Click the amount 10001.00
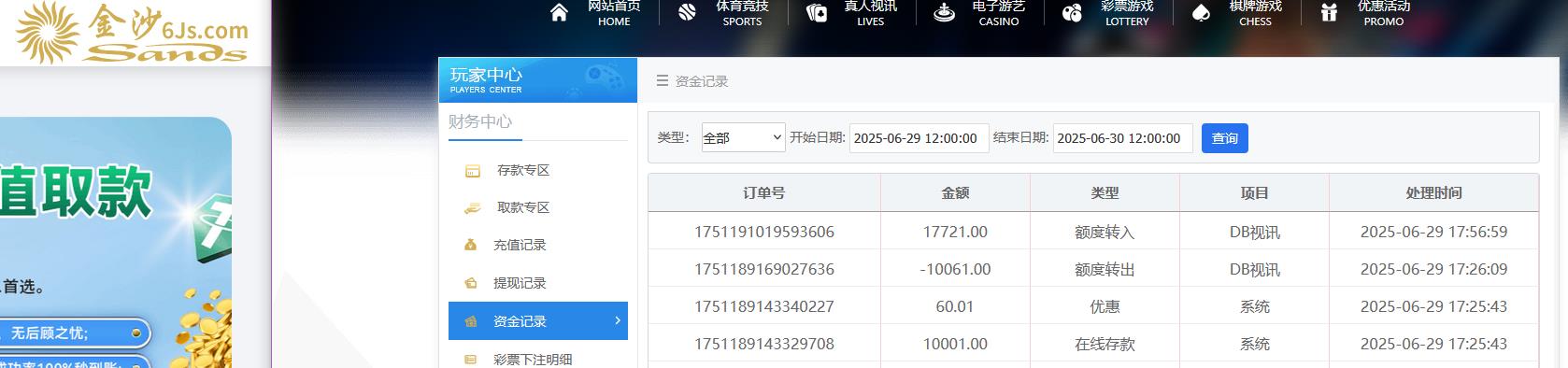 click(x=955, y=344)
